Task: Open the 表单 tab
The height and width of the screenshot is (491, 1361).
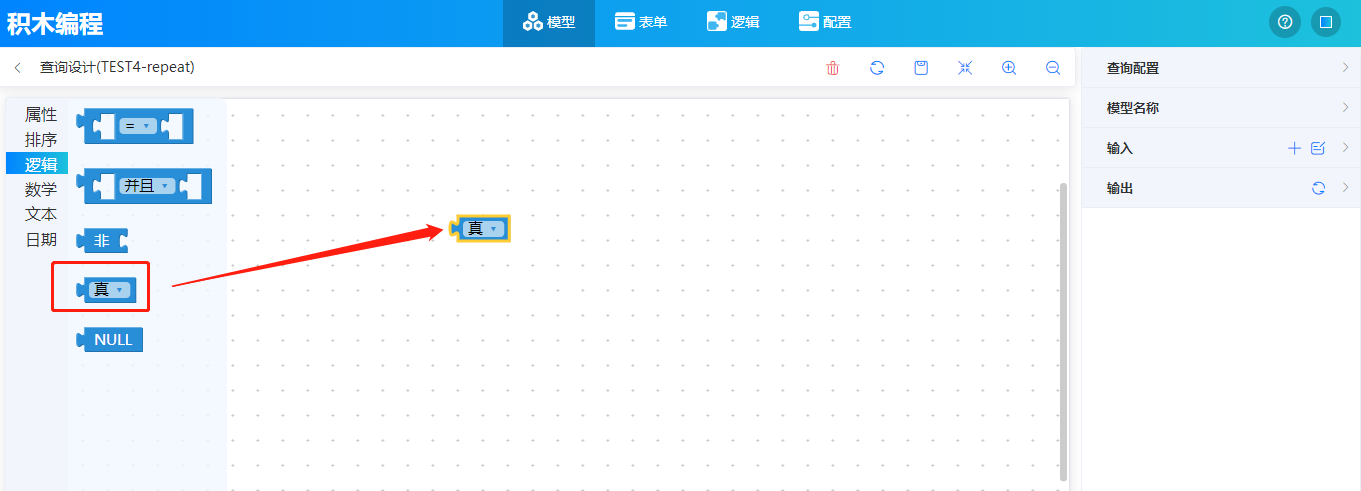Action: click(x=641, y=22)
